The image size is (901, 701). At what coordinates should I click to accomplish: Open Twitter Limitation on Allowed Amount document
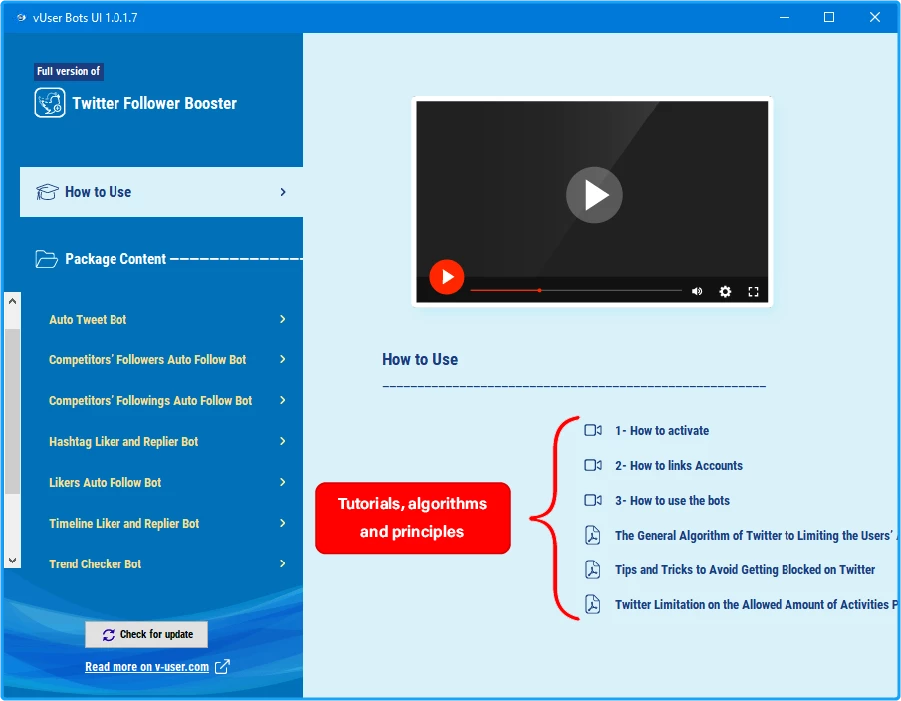pyautogui.click(x=756, y=604)
